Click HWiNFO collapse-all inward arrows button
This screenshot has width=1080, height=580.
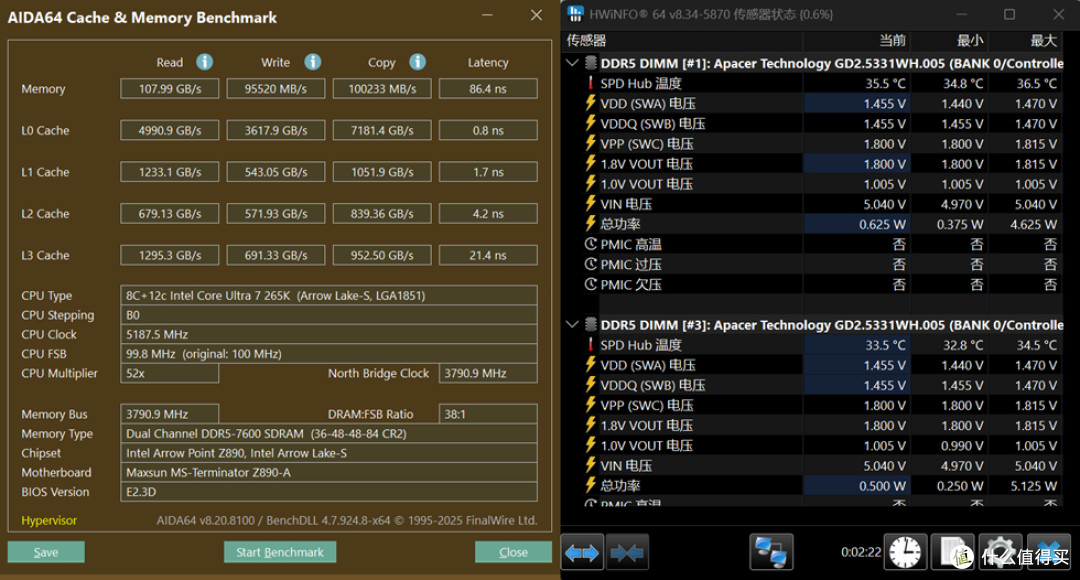pos(627,552)
